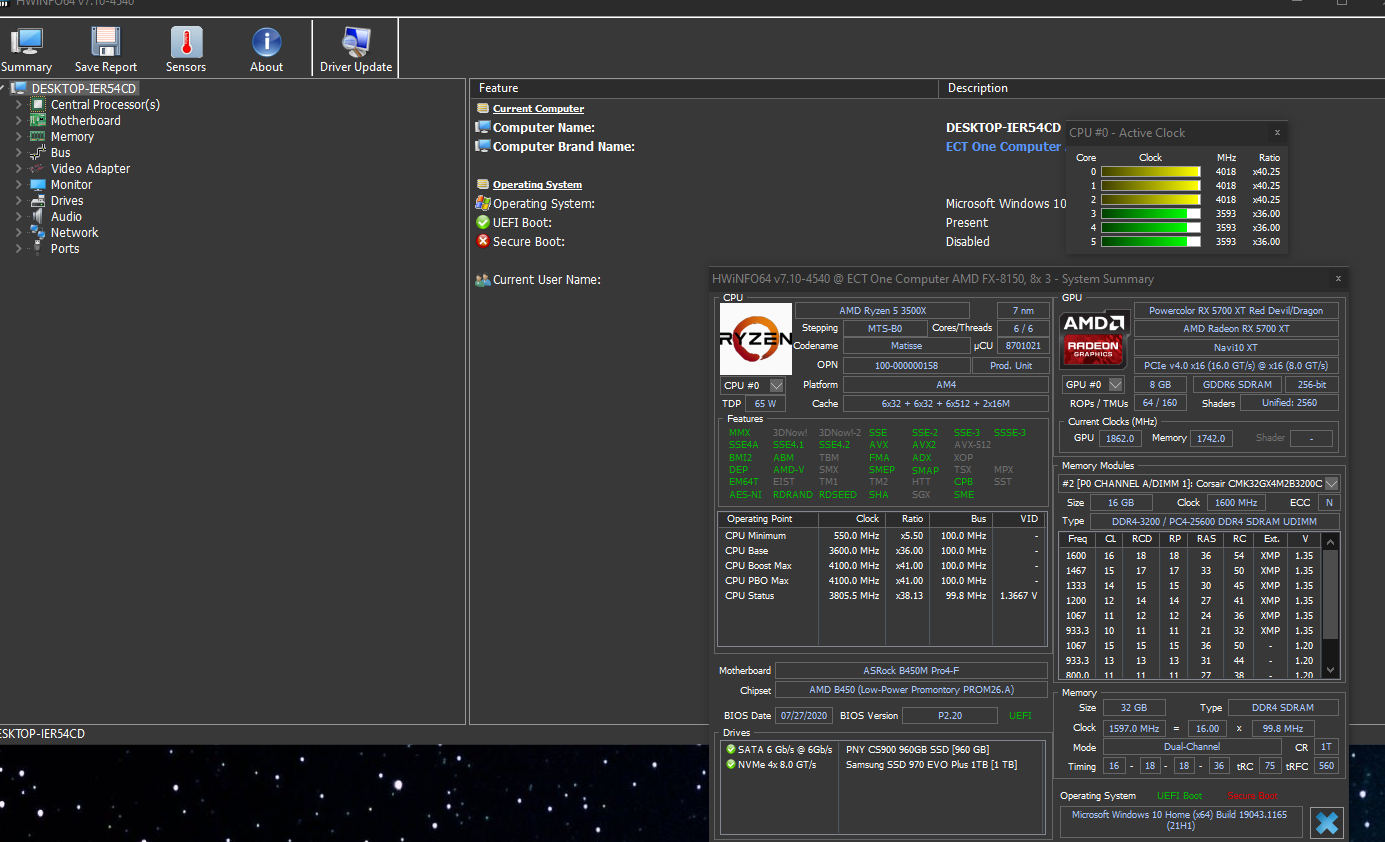Click the BIOS Version P2.20 field

click(949, 715)
